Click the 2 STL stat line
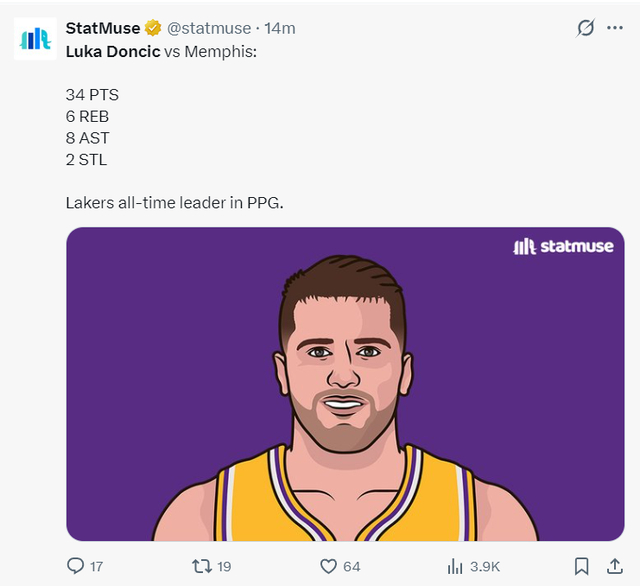Screen dimensions: 640x586 [86, 159]
